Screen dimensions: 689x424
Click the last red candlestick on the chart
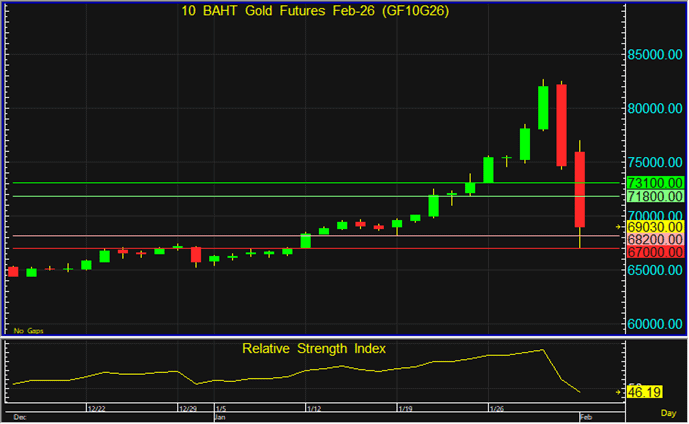pos(580,189)
